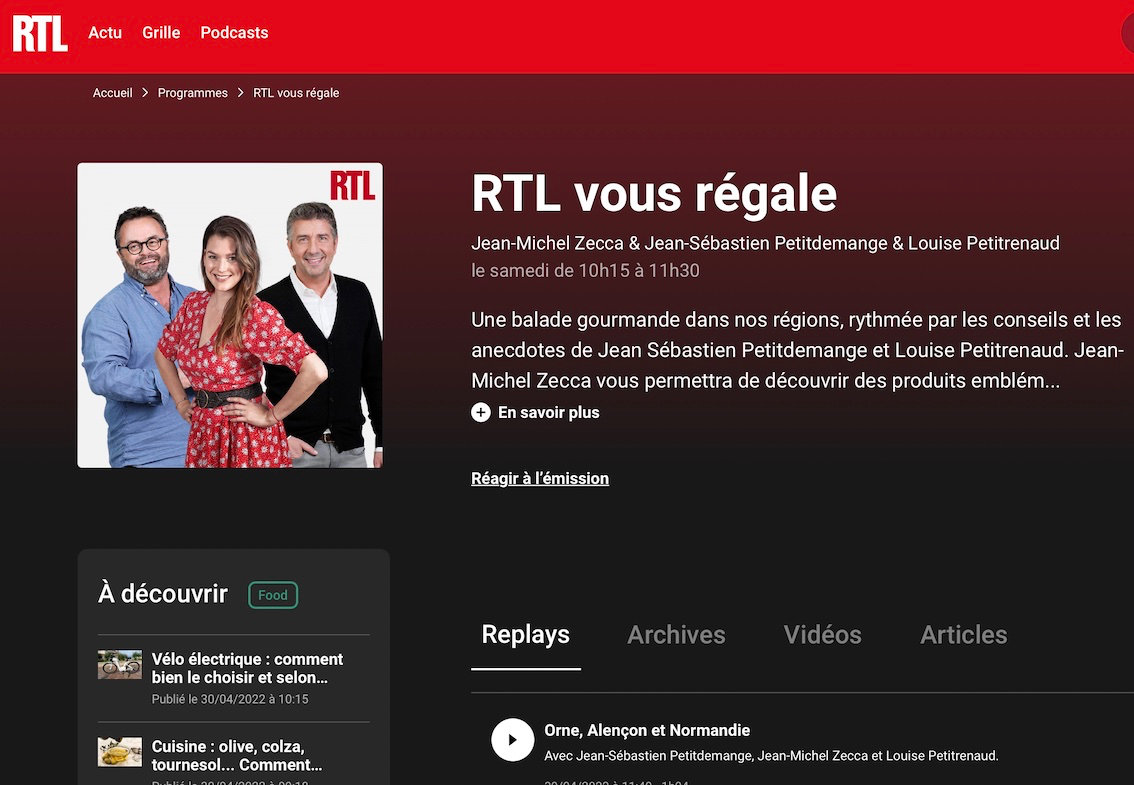The height and width of the screenshot is (785, 1134).
Task: Open the Vélo électrique article thumbnail
Action: tap(120, 664)
